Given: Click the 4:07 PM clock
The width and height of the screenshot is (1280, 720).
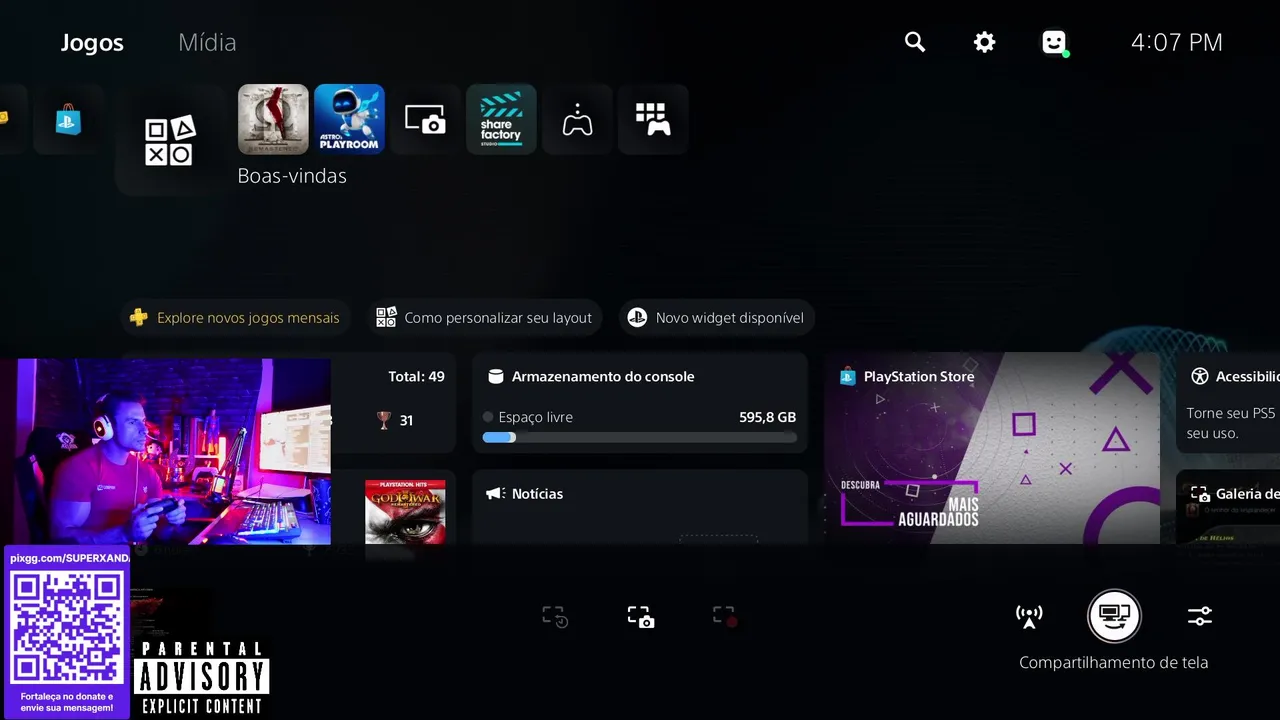Looking at the screenshot, I should 1177,42.
